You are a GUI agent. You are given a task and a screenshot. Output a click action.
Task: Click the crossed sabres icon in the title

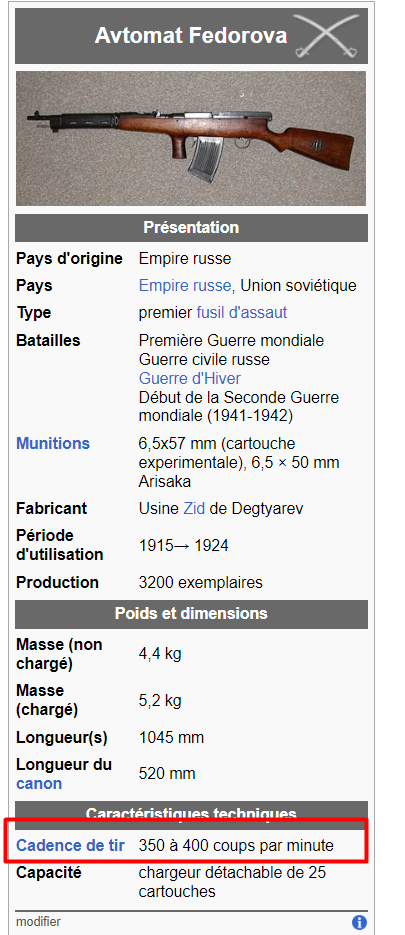coord(327,36)
